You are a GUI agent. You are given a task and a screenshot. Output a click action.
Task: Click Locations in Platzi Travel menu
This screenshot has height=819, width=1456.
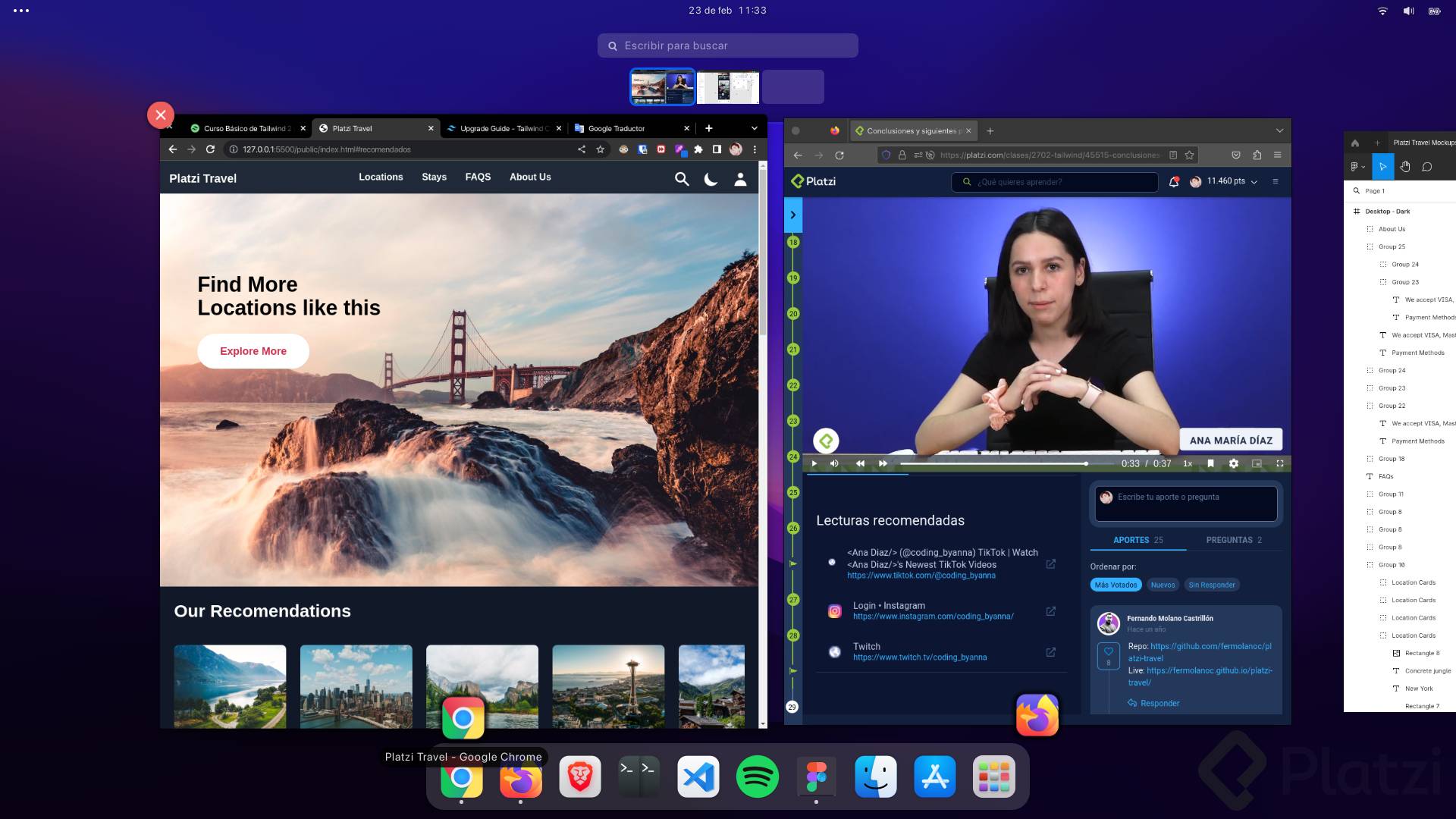click(x=381, y=177)
